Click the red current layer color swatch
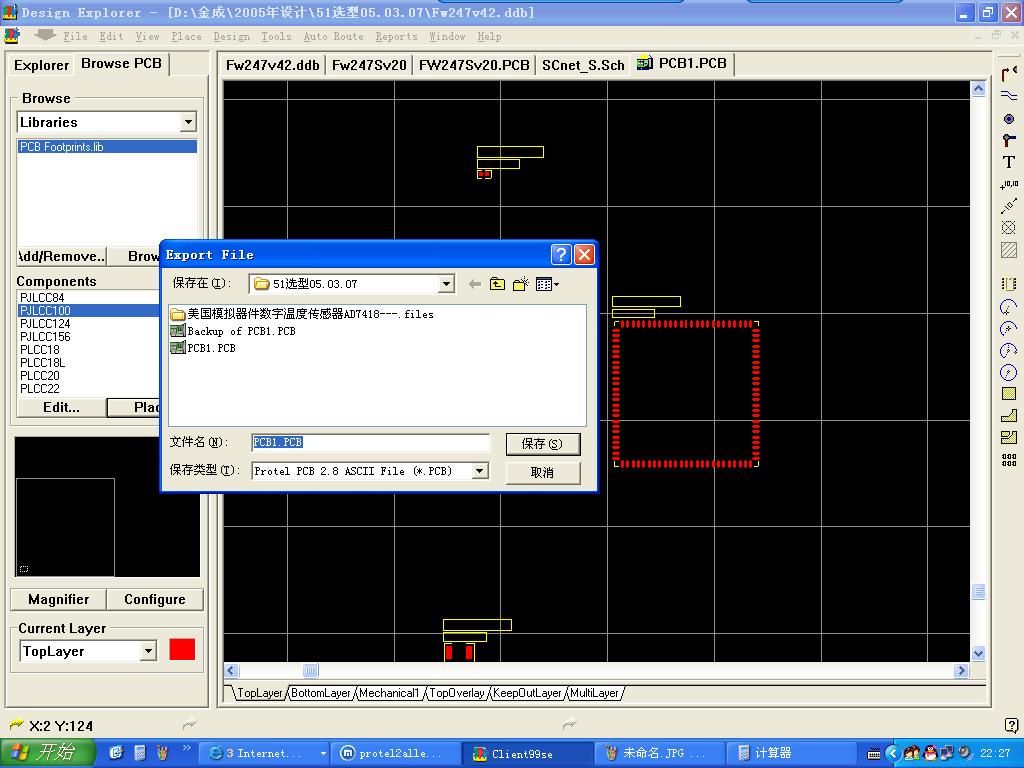Screen dimensions: 1024x768 pos(182,650)
